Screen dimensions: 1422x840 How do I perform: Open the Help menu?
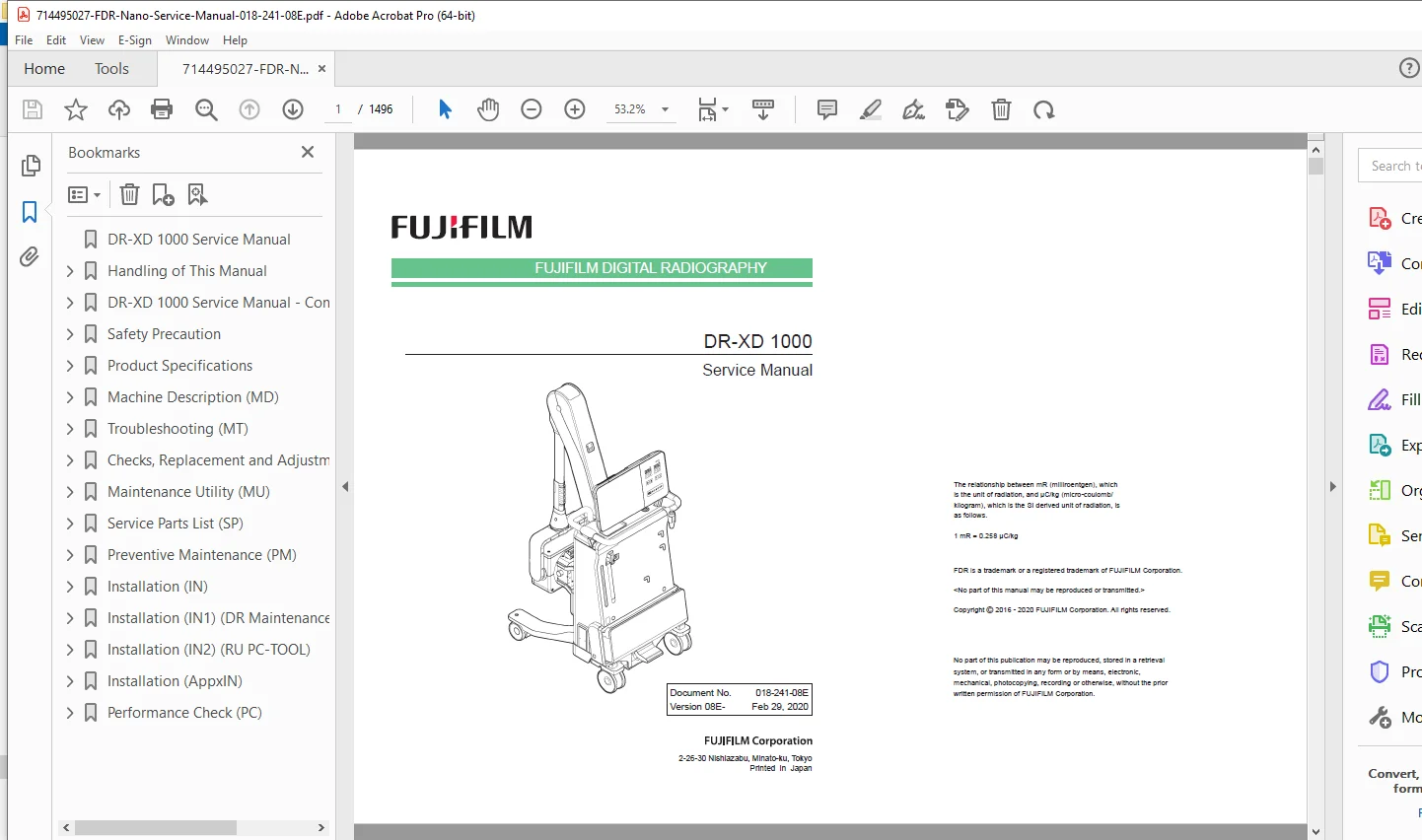tap(235, 40)
